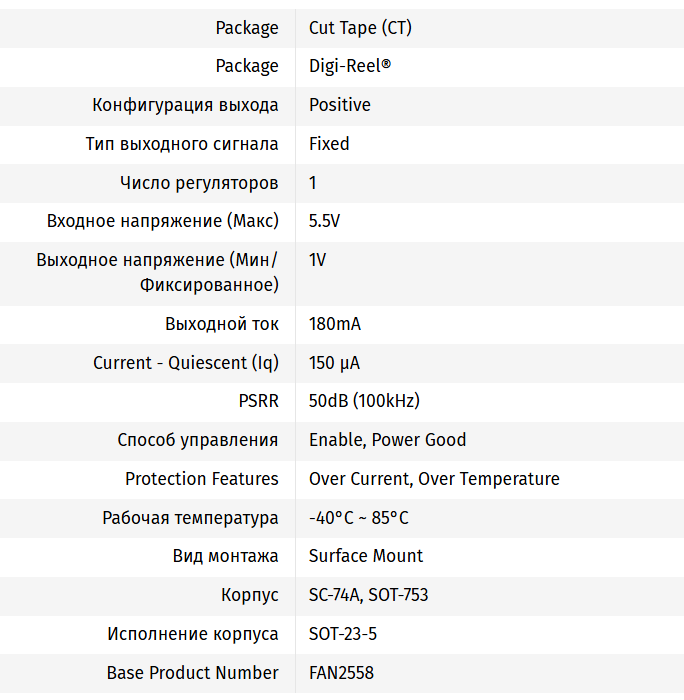
Task: Click the "5.5V" input voltage value
Action: [x=325, y=221]
